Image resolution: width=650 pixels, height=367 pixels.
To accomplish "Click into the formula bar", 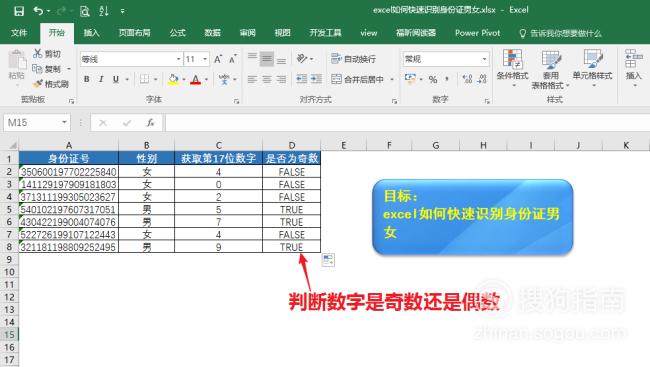I will pyautogui.click(x=407, y=123).
